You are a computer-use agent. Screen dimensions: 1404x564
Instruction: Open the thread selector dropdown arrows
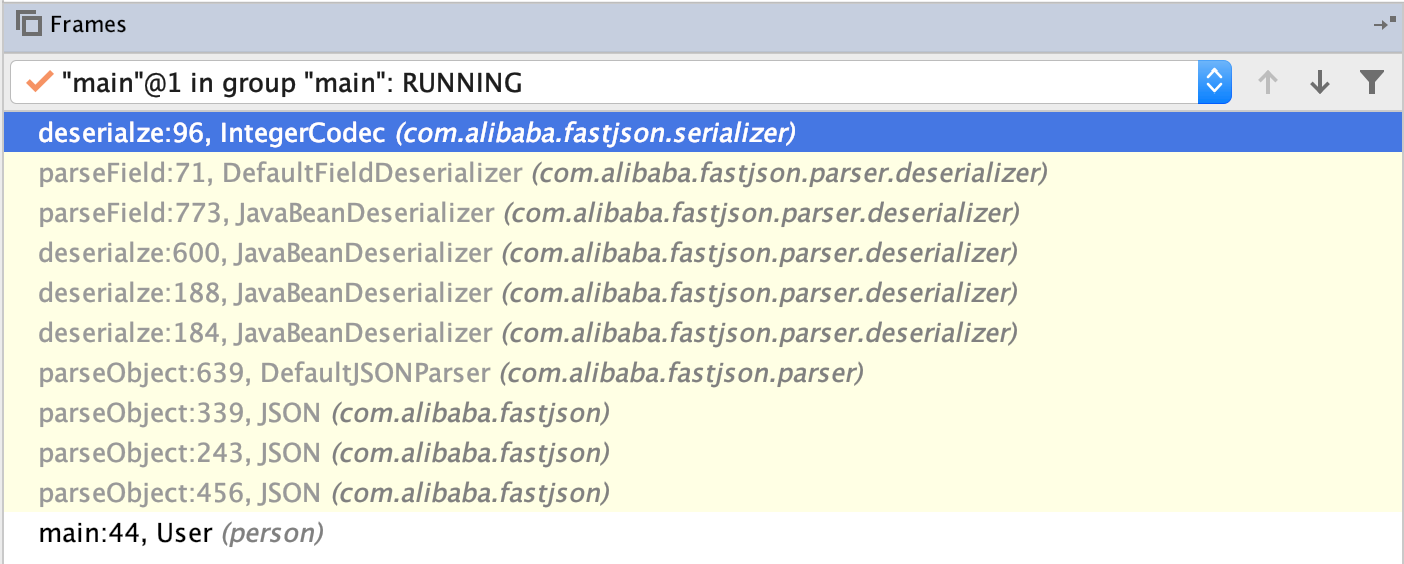[x=1214, y=83]
